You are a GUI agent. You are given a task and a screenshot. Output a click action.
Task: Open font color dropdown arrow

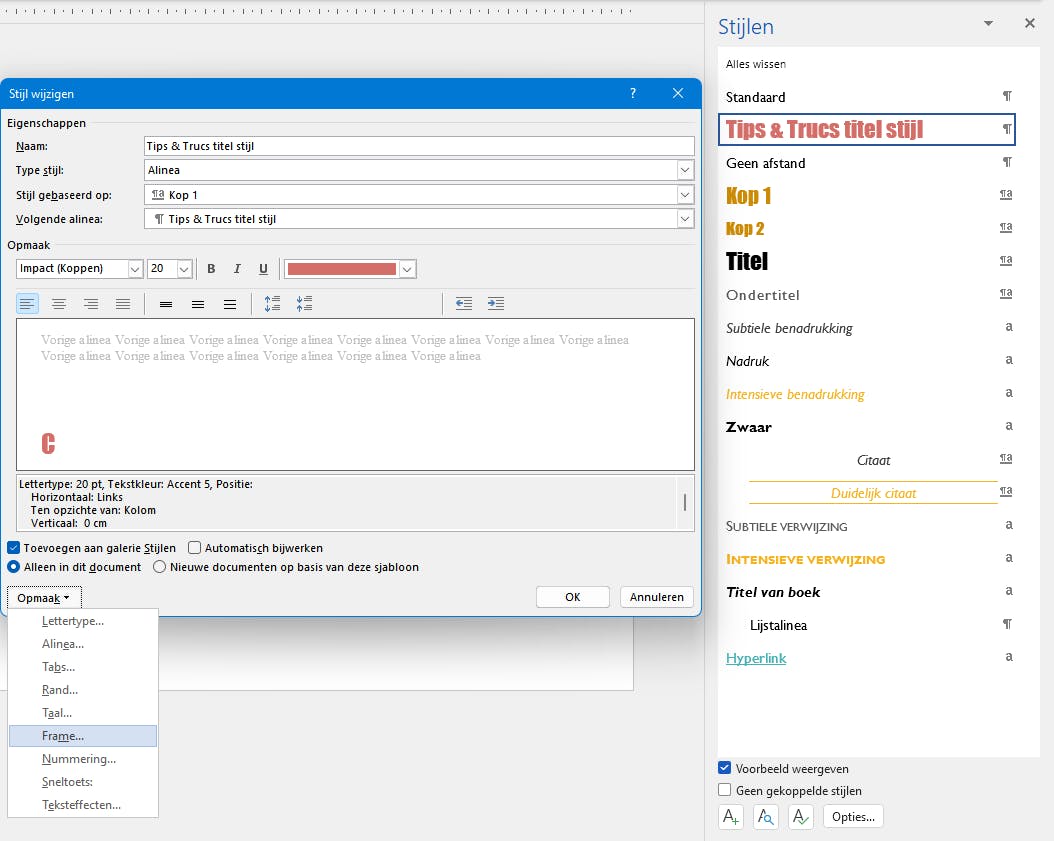point(407,269)
